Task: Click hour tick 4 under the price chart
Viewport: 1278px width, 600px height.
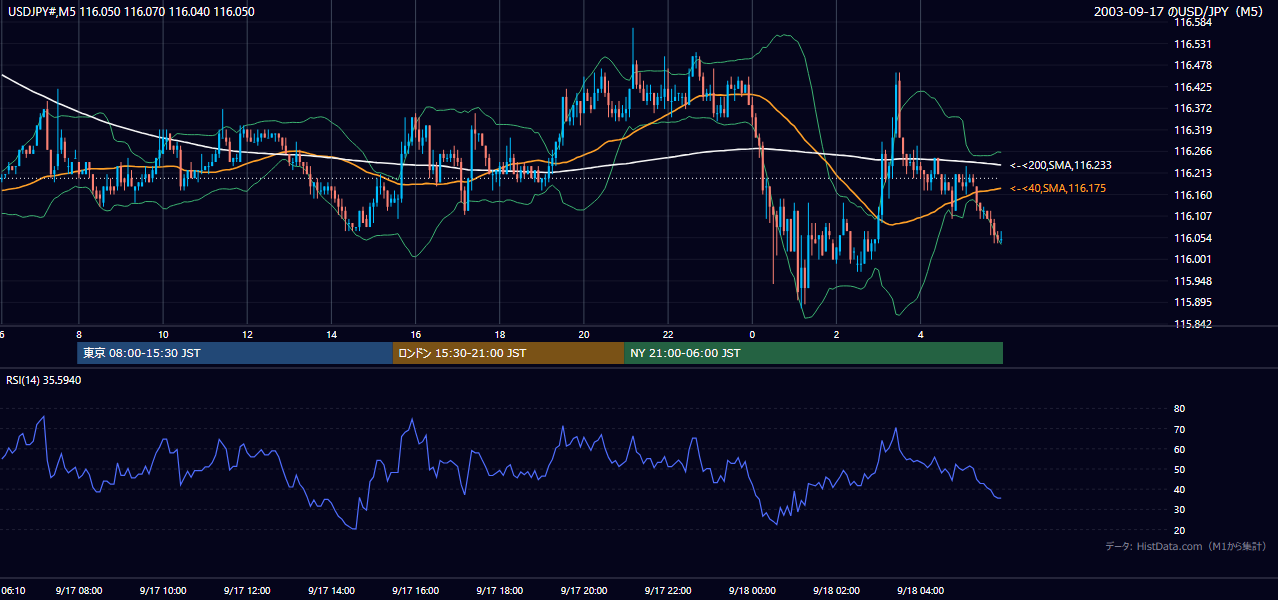Action: (x=920, y=335)
